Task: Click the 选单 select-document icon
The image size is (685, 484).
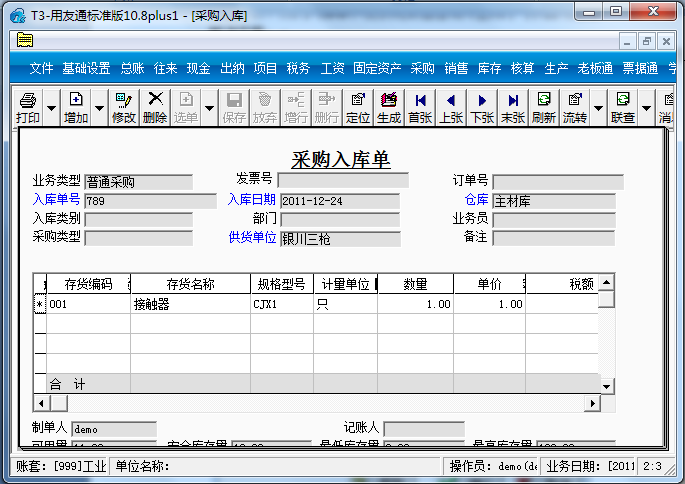Action: [186, 108]
